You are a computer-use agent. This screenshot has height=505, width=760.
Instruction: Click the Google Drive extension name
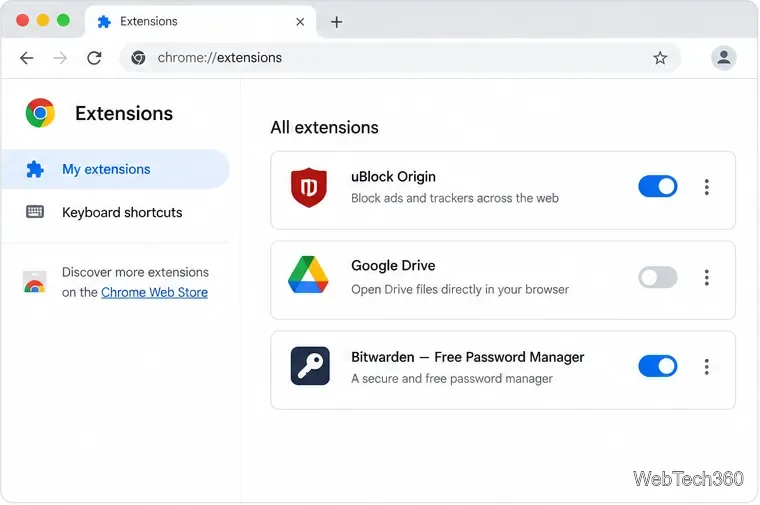[x=393, y=266]
